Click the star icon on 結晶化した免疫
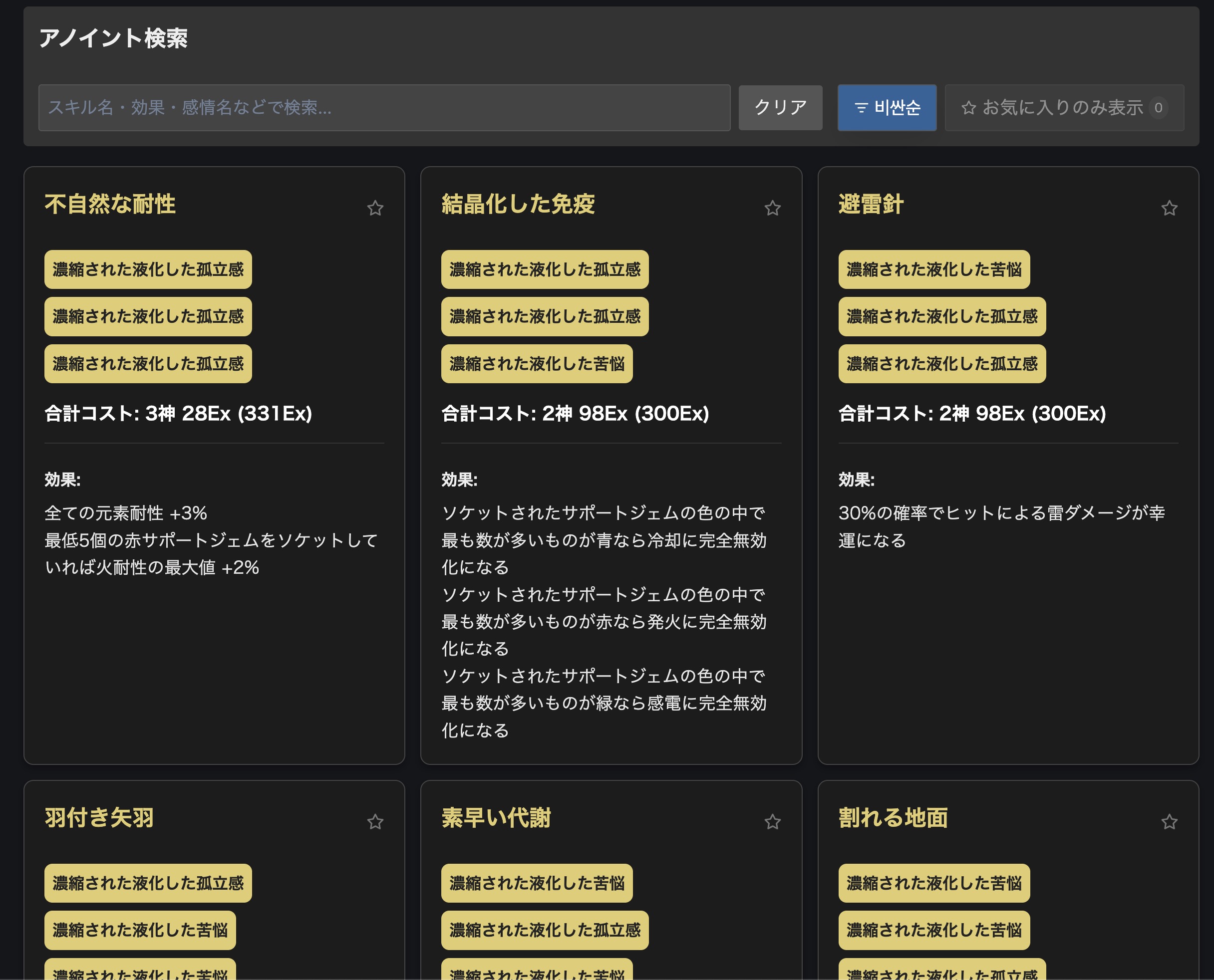 pyautogui.click(x=773, y=208)
